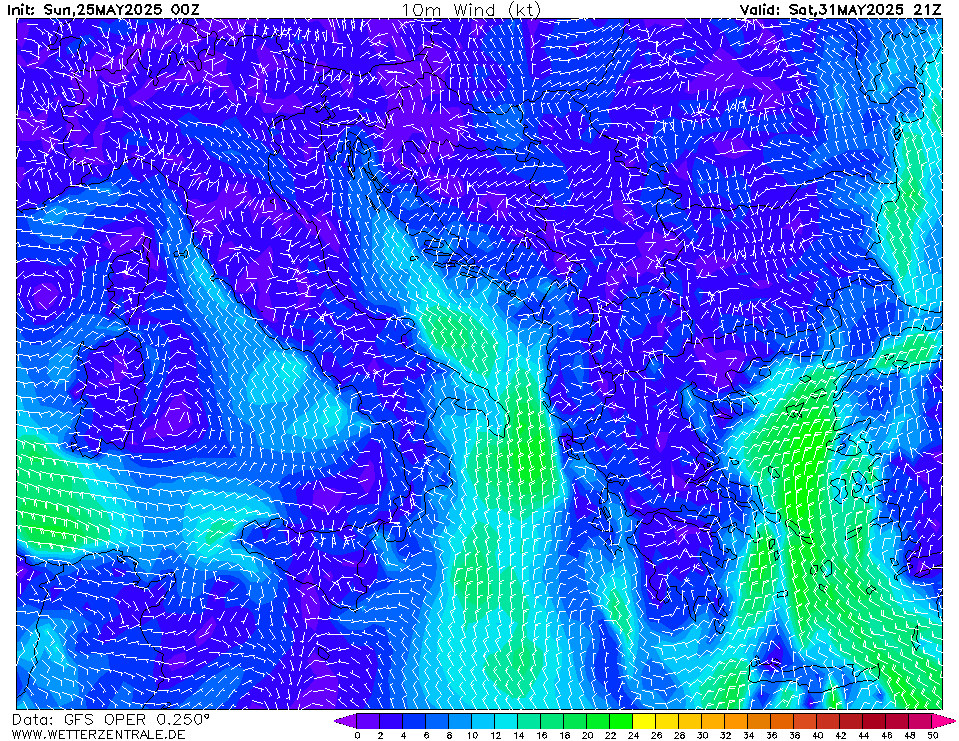Screen dimensions: 959x741
Task: Select the 44–46 kt dark red swatch
Action: pyautogui.click(x=875, y=721)
